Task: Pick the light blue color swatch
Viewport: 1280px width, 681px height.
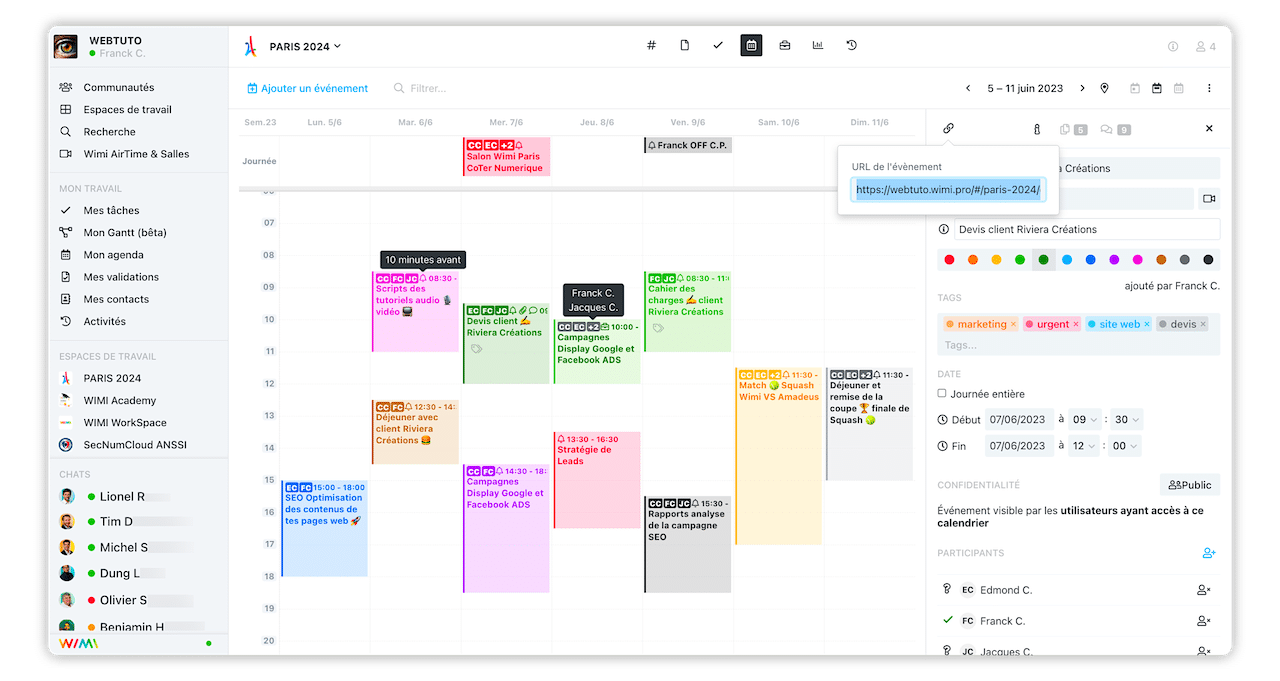Action: [x=1067, y=260]
